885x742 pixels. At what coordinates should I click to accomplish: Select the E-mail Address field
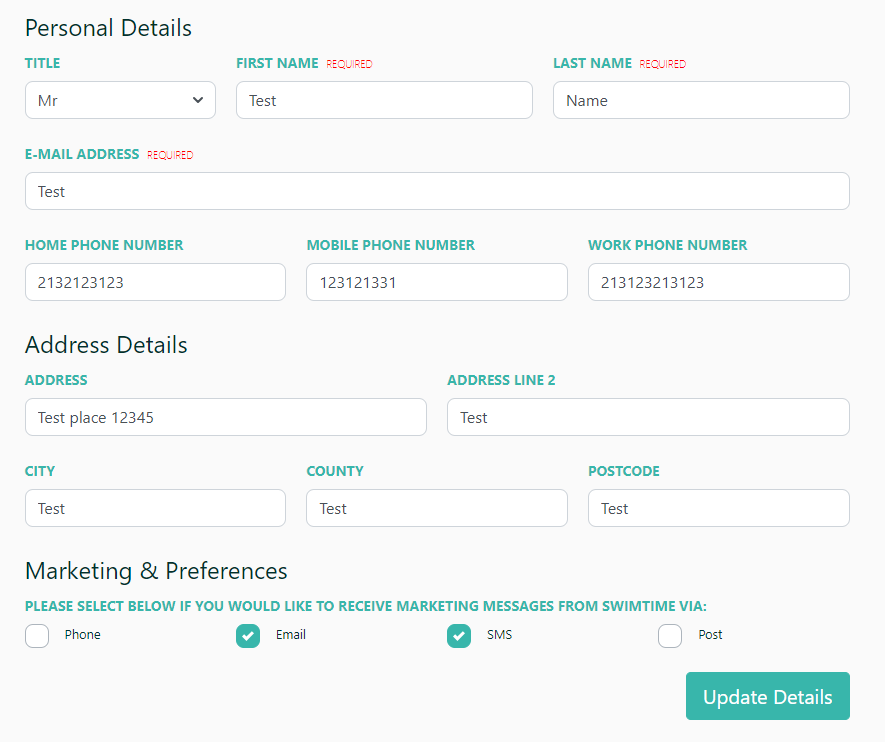coord(437,191)
